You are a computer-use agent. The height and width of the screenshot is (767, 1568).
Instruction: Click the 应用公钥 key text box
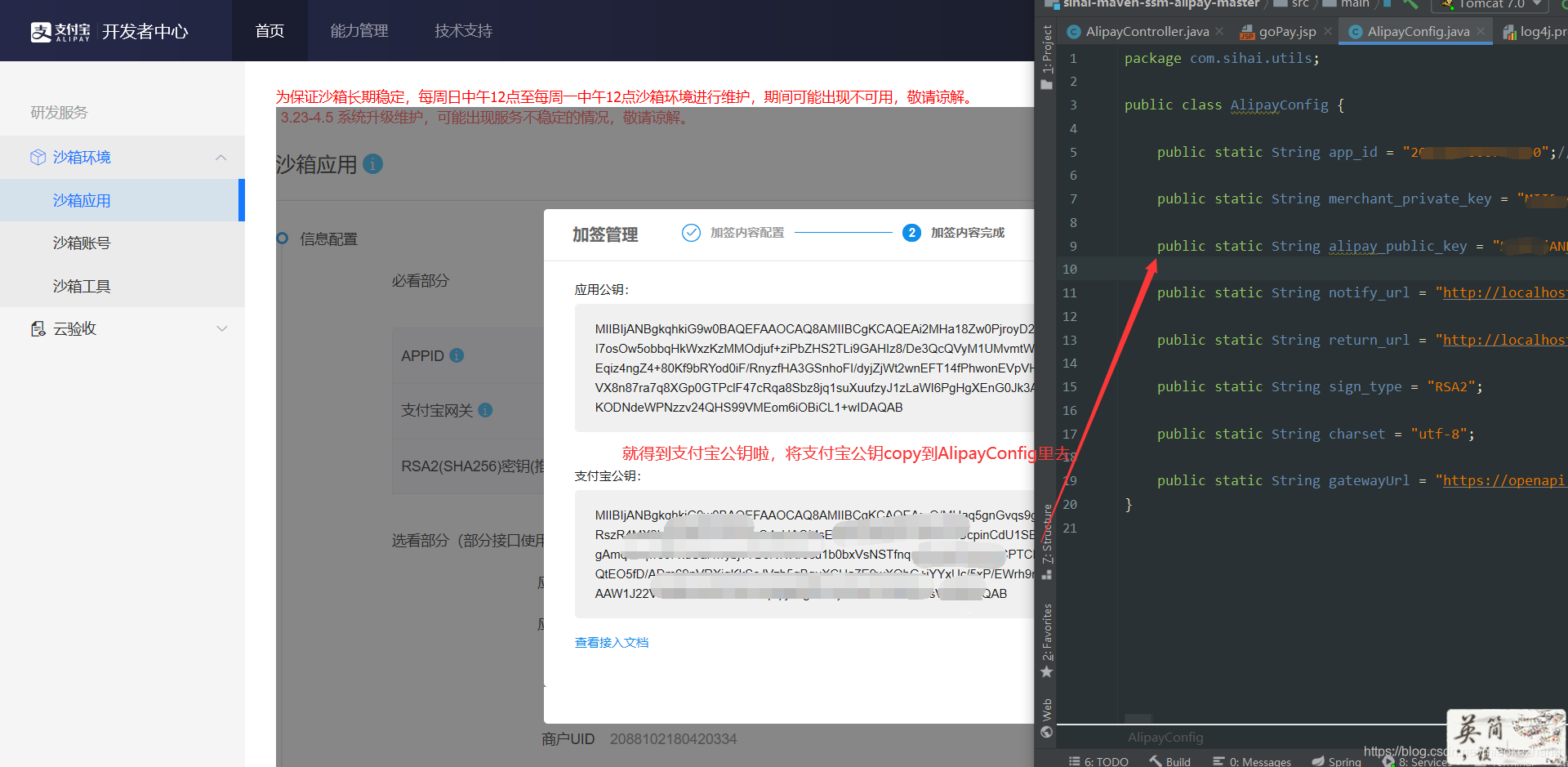point(804,368)
